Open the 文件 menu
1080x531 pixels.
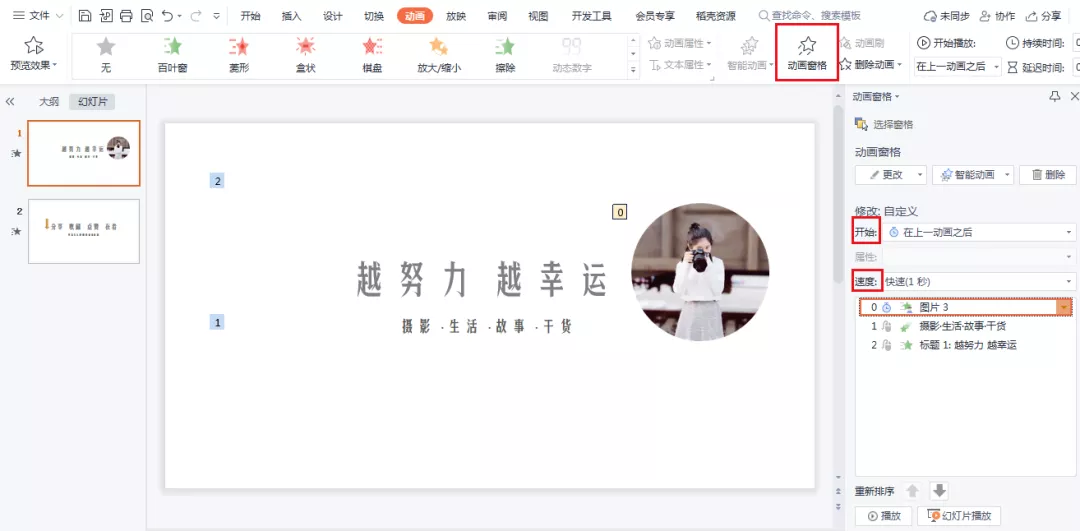coord(38,16)
